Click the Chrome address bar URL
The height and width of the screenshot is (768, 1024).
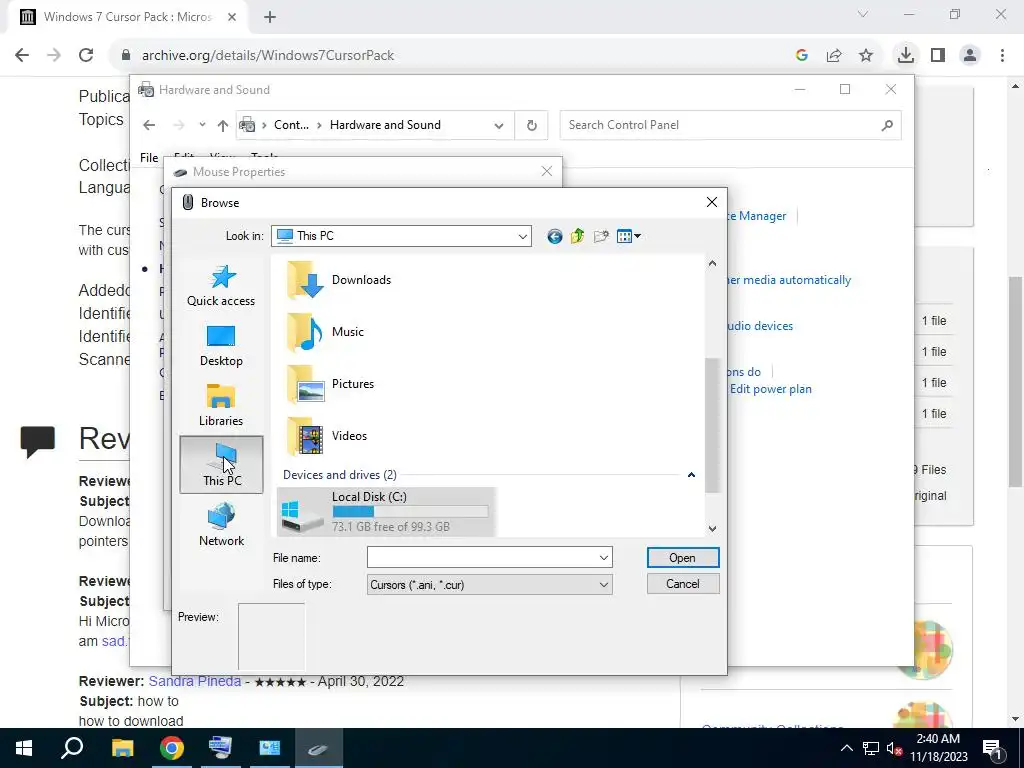(x=268, y=56)
